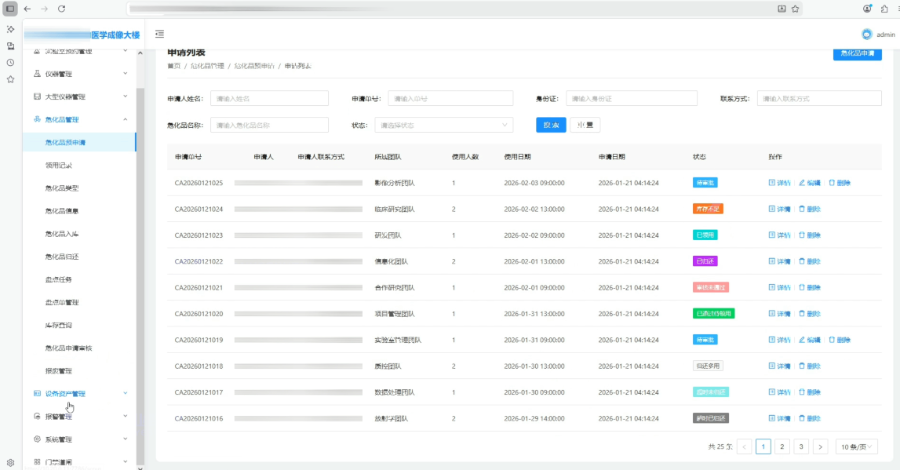Collapse the sidebar with the hamburger icon

pyautogui.click(x=160, y=34)
